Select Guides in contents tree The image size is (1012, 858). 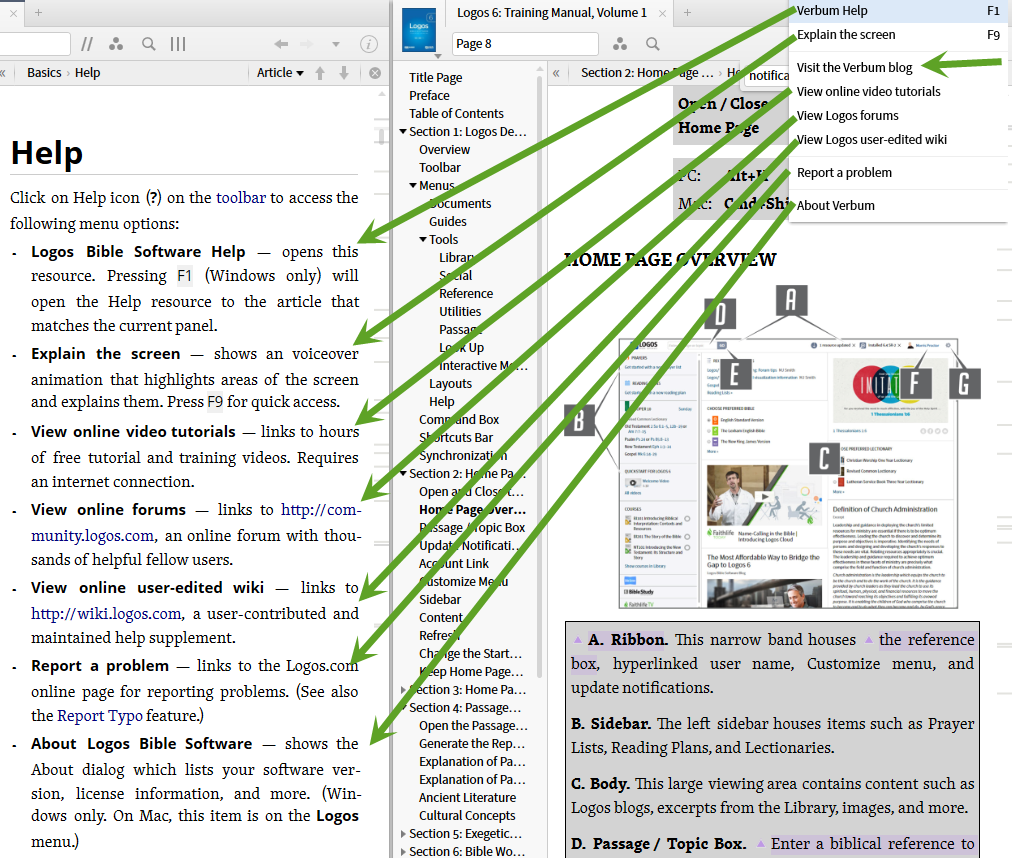(x=448, y=221)
